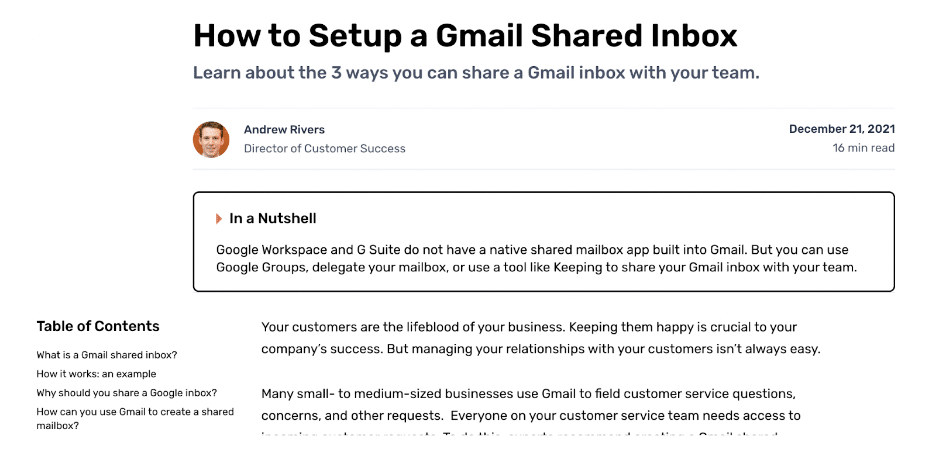Go to "Why should you share a Google inbox?"
934x456 pixels.
click(126, 393)
